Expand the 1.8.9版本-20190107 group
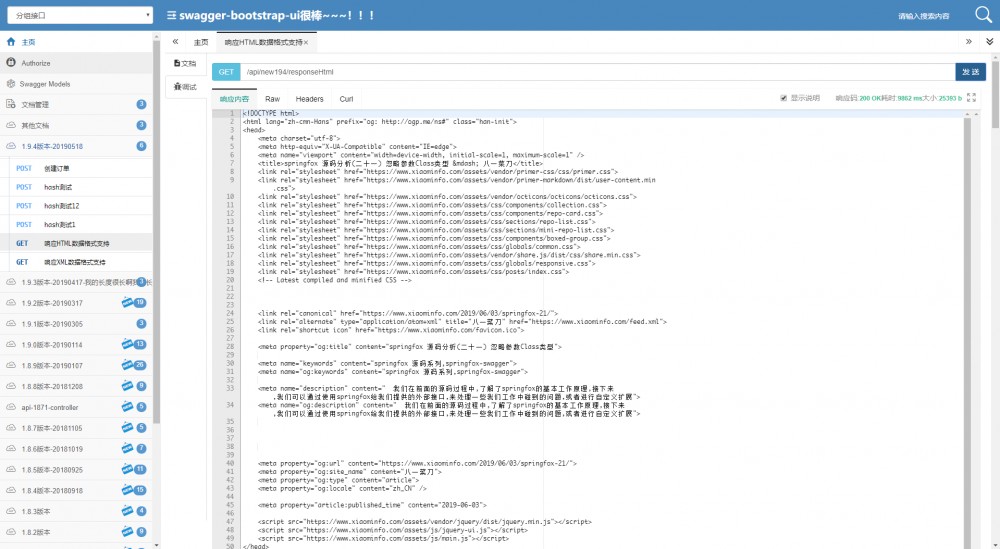The width and height of the screenshot is (1000, 549). click(x=77, y=365)
